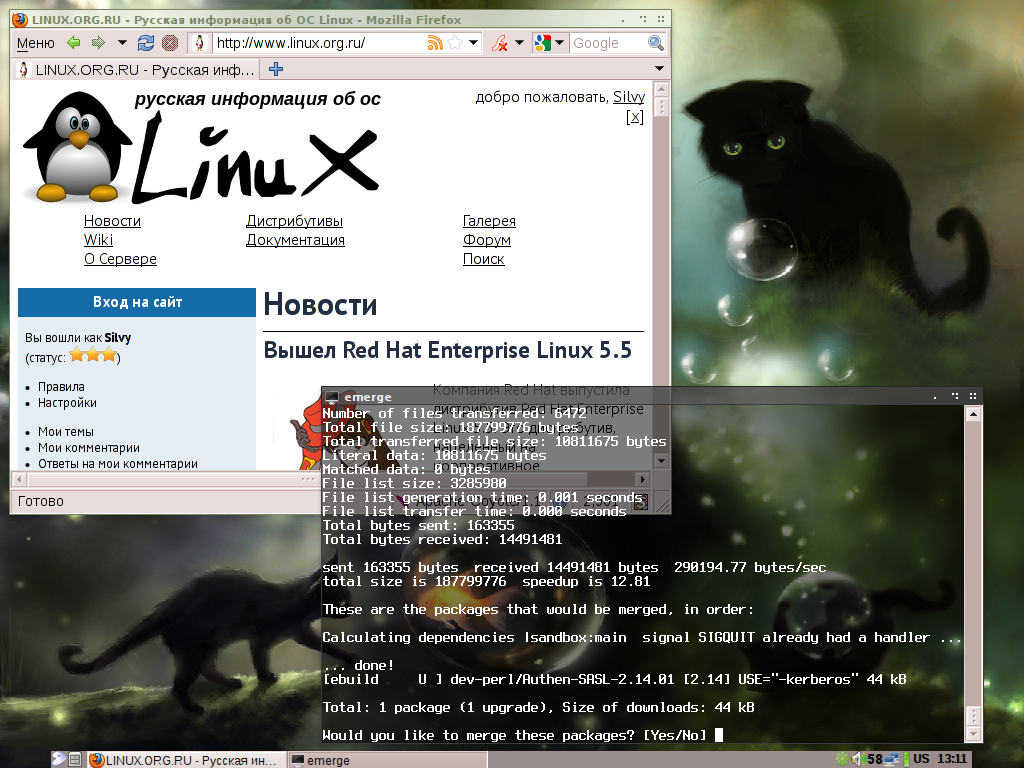1024x768 pixels.
Task: Click the Firefox vertical scrollbar up arrow
Action: coord(661,89)
